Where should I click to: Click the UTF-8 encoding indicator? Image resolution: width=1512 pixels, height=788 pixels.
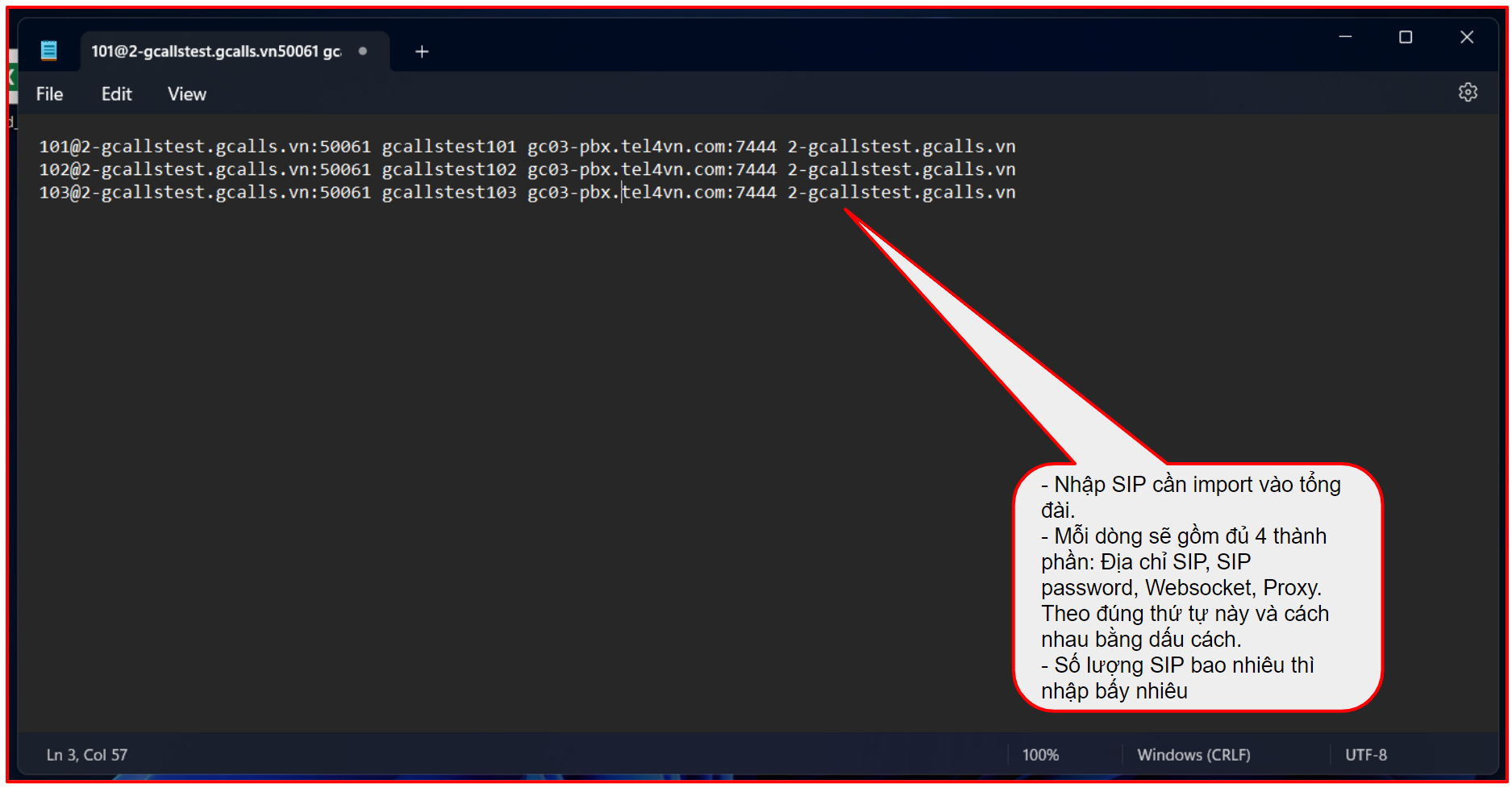[1365, 755]
